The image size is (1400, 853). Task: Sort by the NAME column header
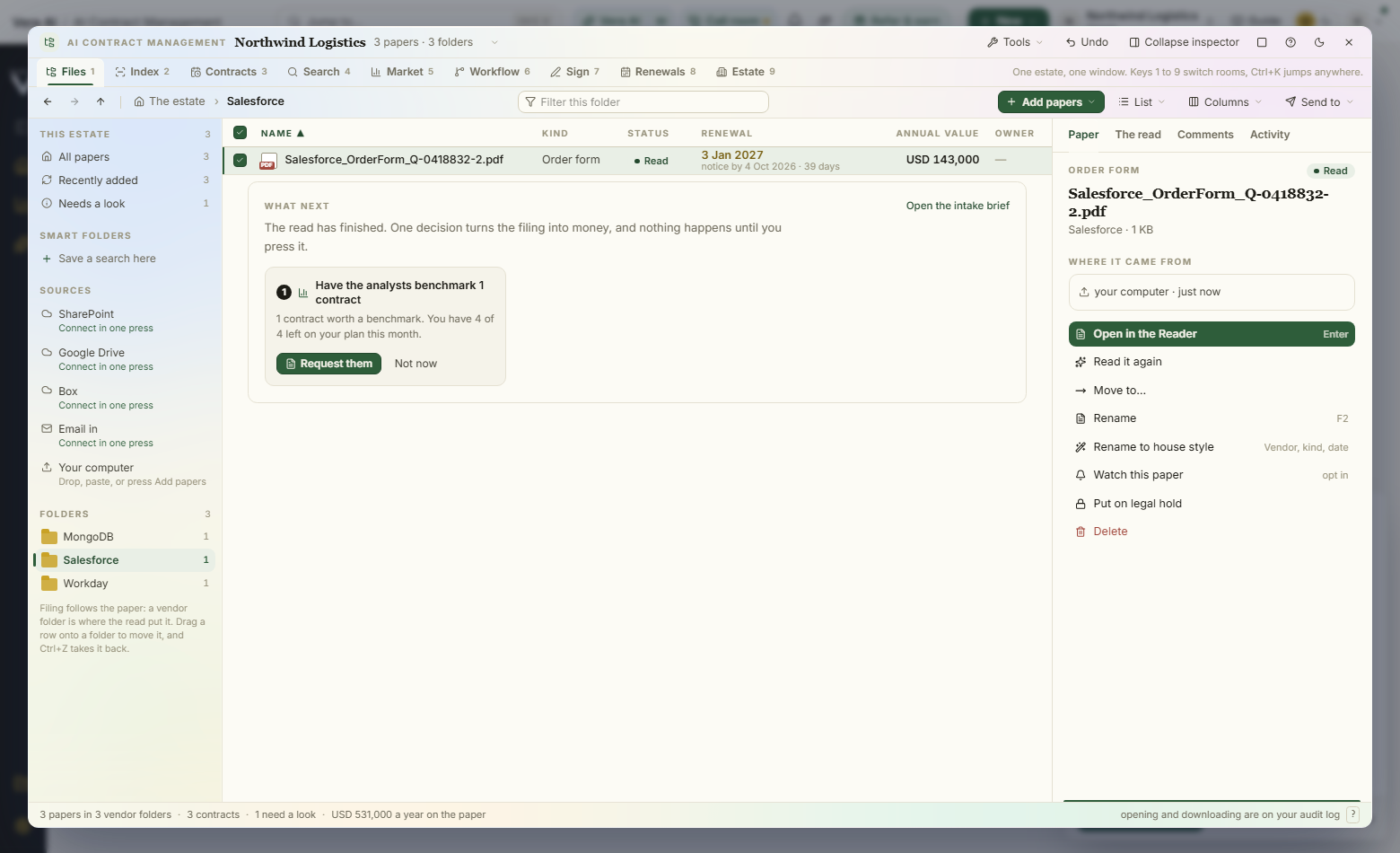(282, 133)
